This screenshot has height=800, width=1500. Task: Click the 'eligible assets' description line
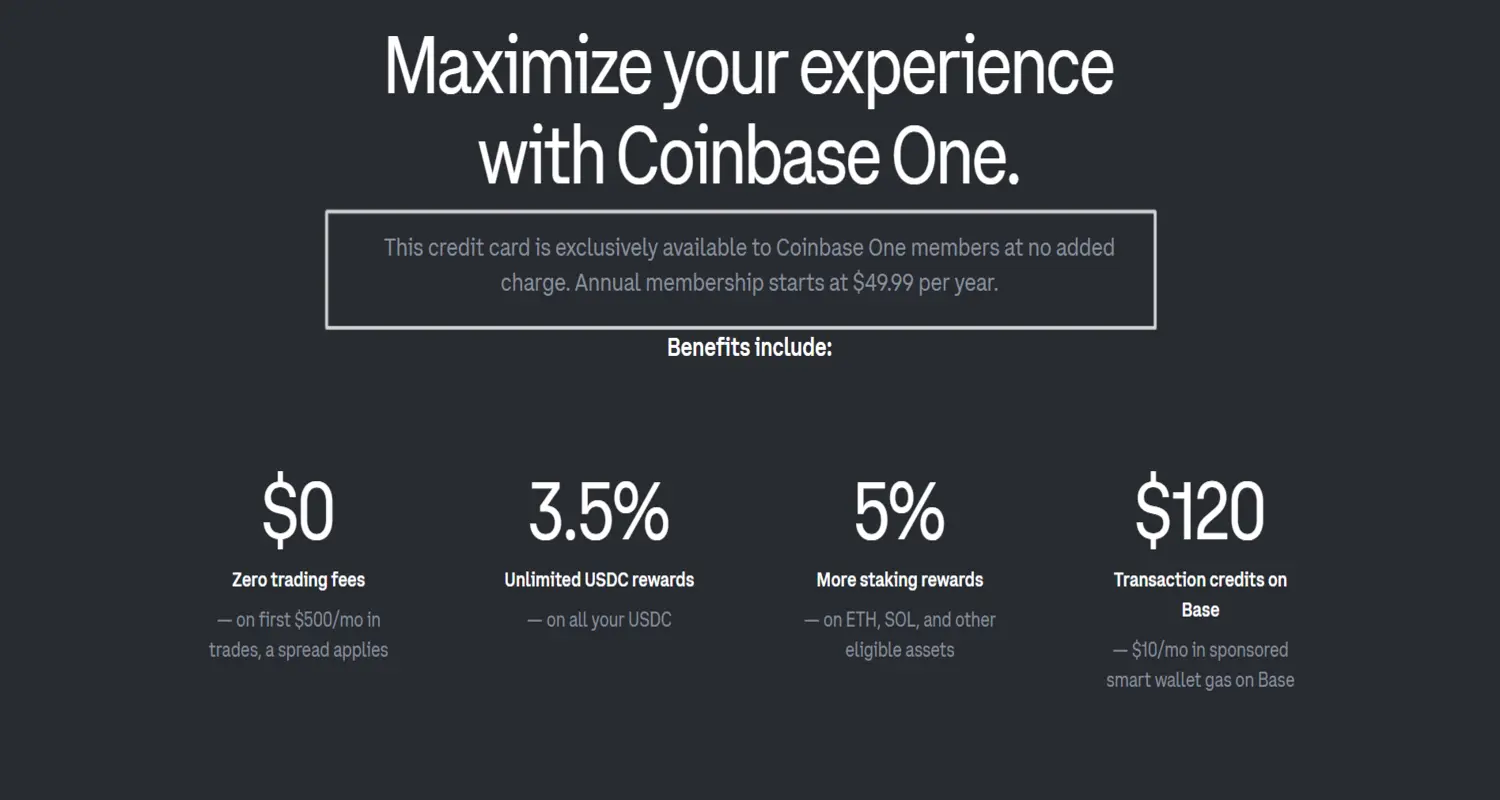pyautogui.click(x=899, y=650)
